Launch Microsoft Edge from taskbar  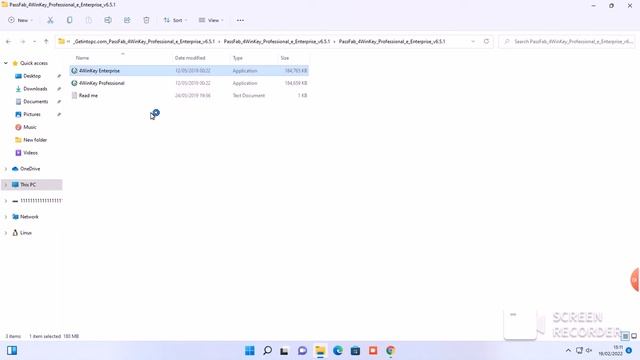pyautogui.click(x=338, y=351)
